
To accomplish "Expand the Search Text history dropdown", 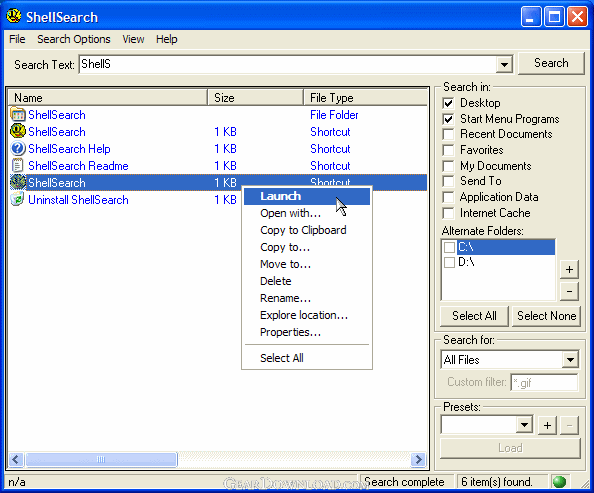I will click(x=504, y=64).
